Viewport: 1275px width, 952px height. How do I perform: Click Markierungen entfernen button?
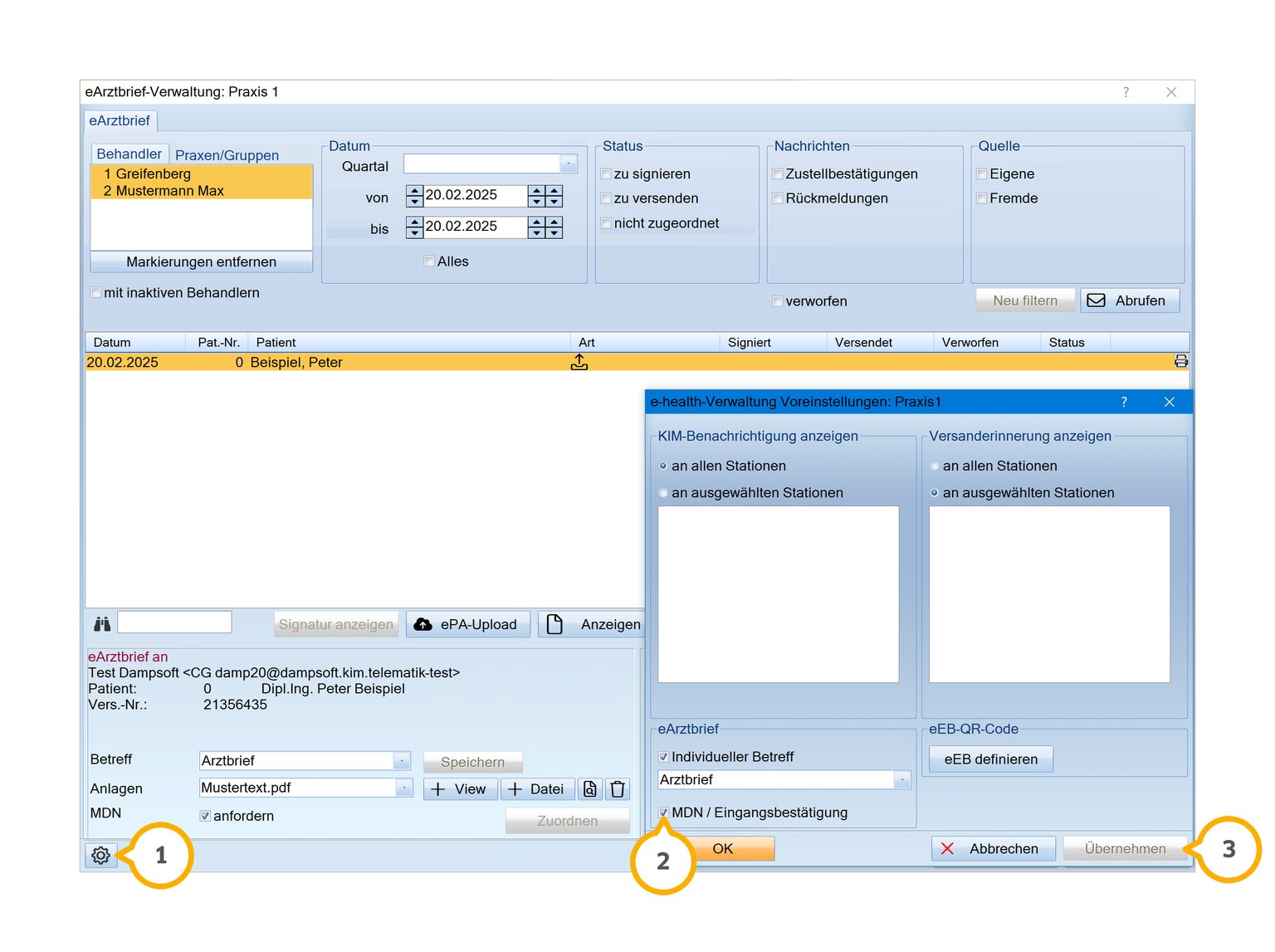point(201,261)
